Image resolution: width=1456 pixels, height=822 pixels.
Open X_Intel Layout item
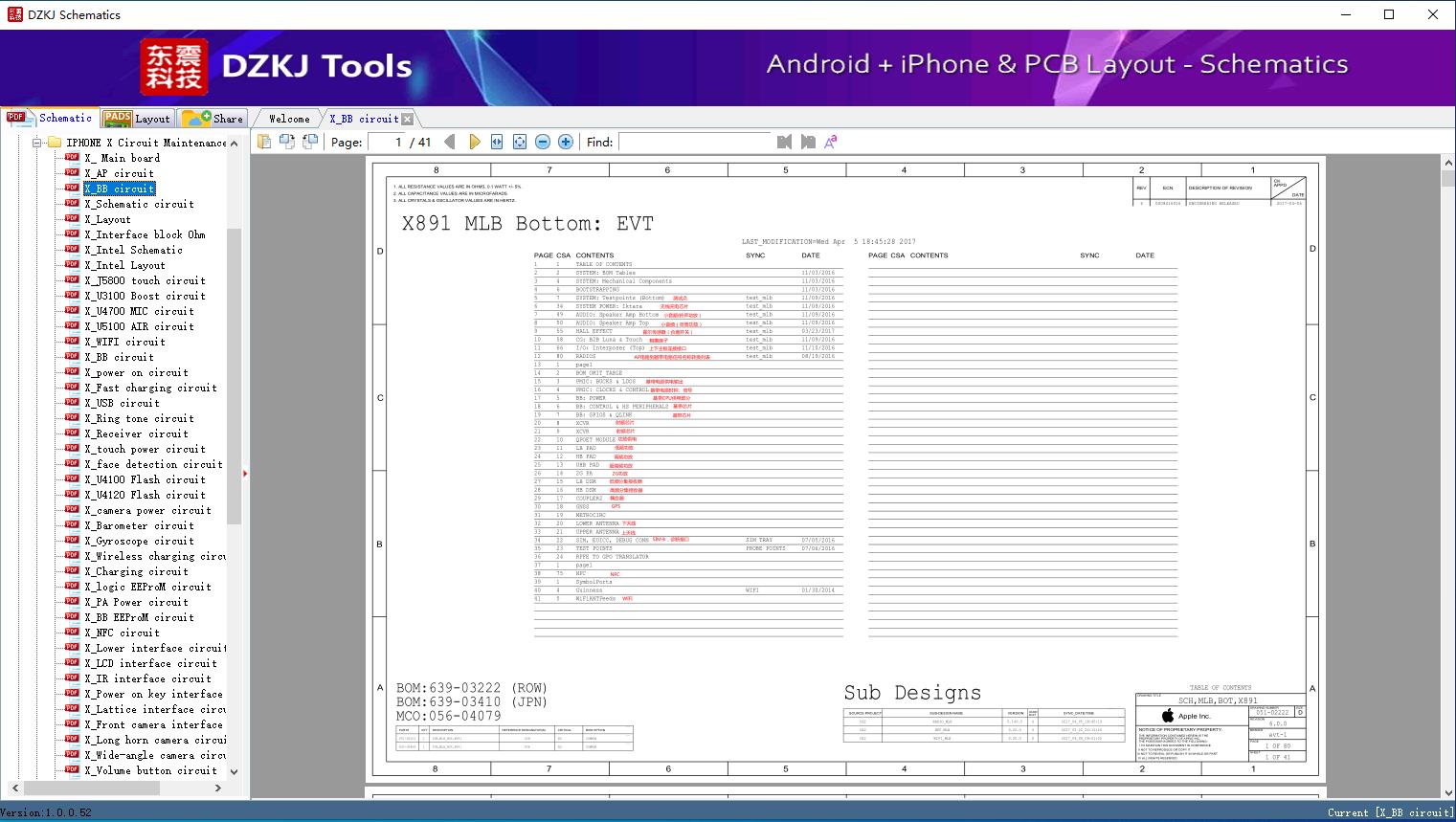(124, 265)
